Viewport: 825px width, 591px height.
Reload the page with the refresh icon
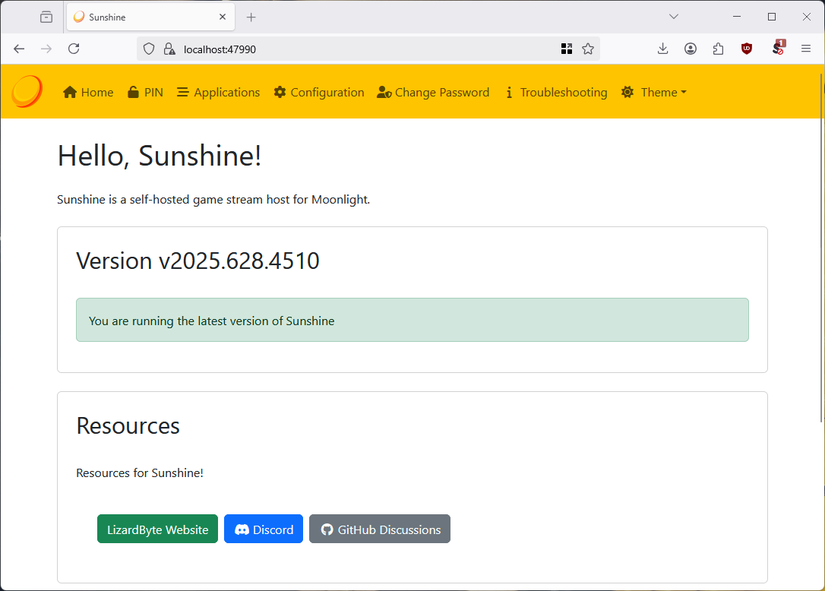point(73,48)
